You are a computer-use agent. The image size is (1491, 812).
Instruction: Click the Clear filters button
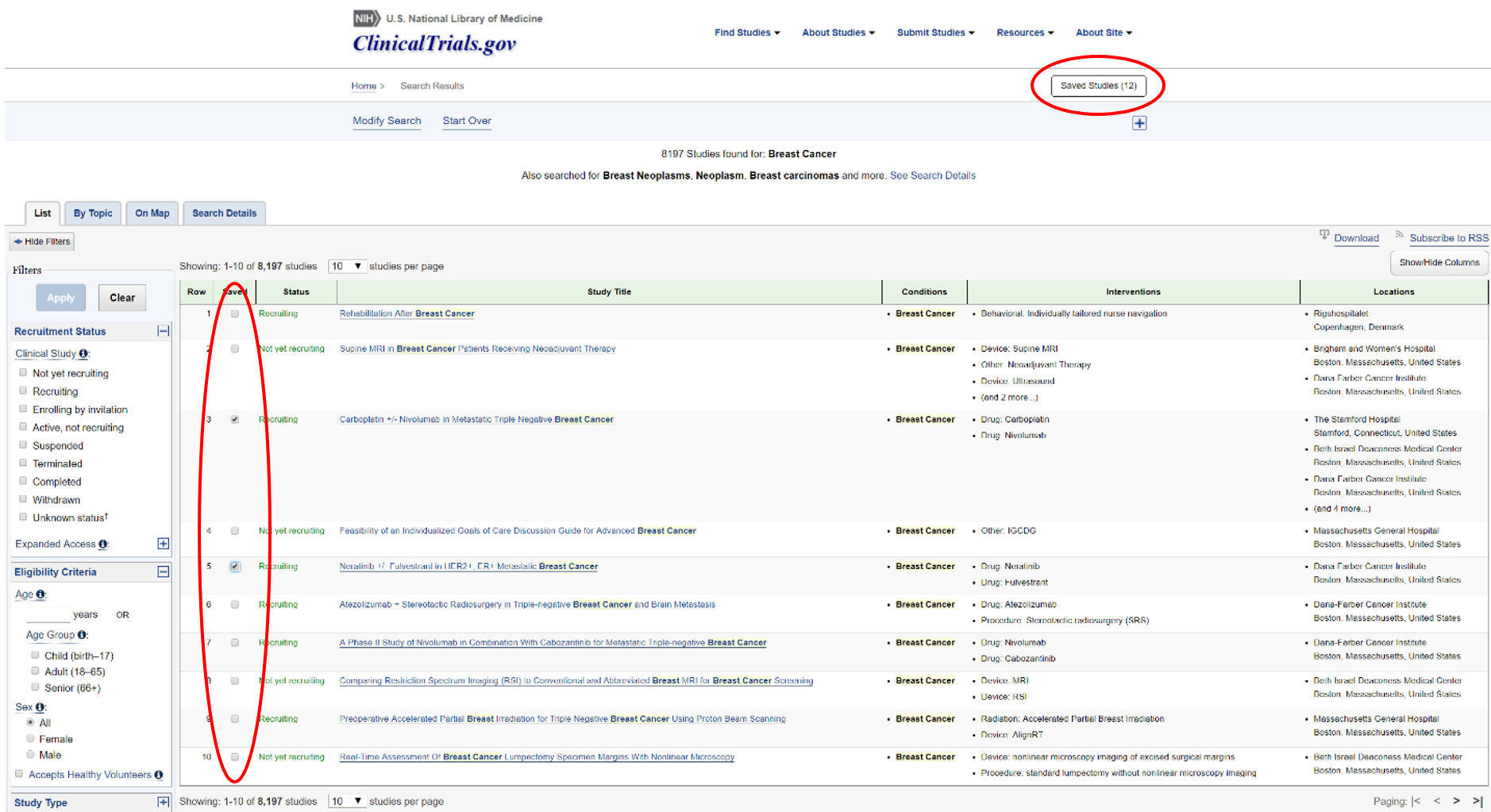pyautogui.click(x=122, y=298)
